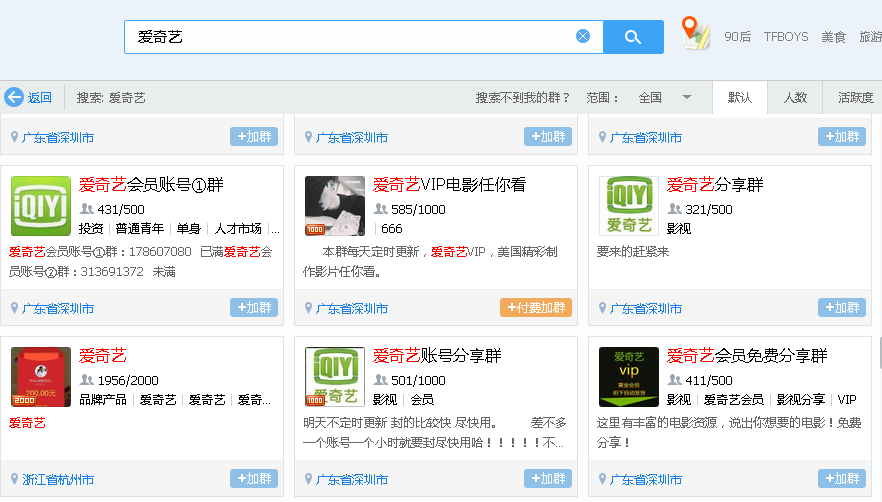Image resolution: width=882 pixels, height=502 pixels.
Task: Click 广东省深圳市 location under 爱奇艺分享群
Action: (646, 308)
